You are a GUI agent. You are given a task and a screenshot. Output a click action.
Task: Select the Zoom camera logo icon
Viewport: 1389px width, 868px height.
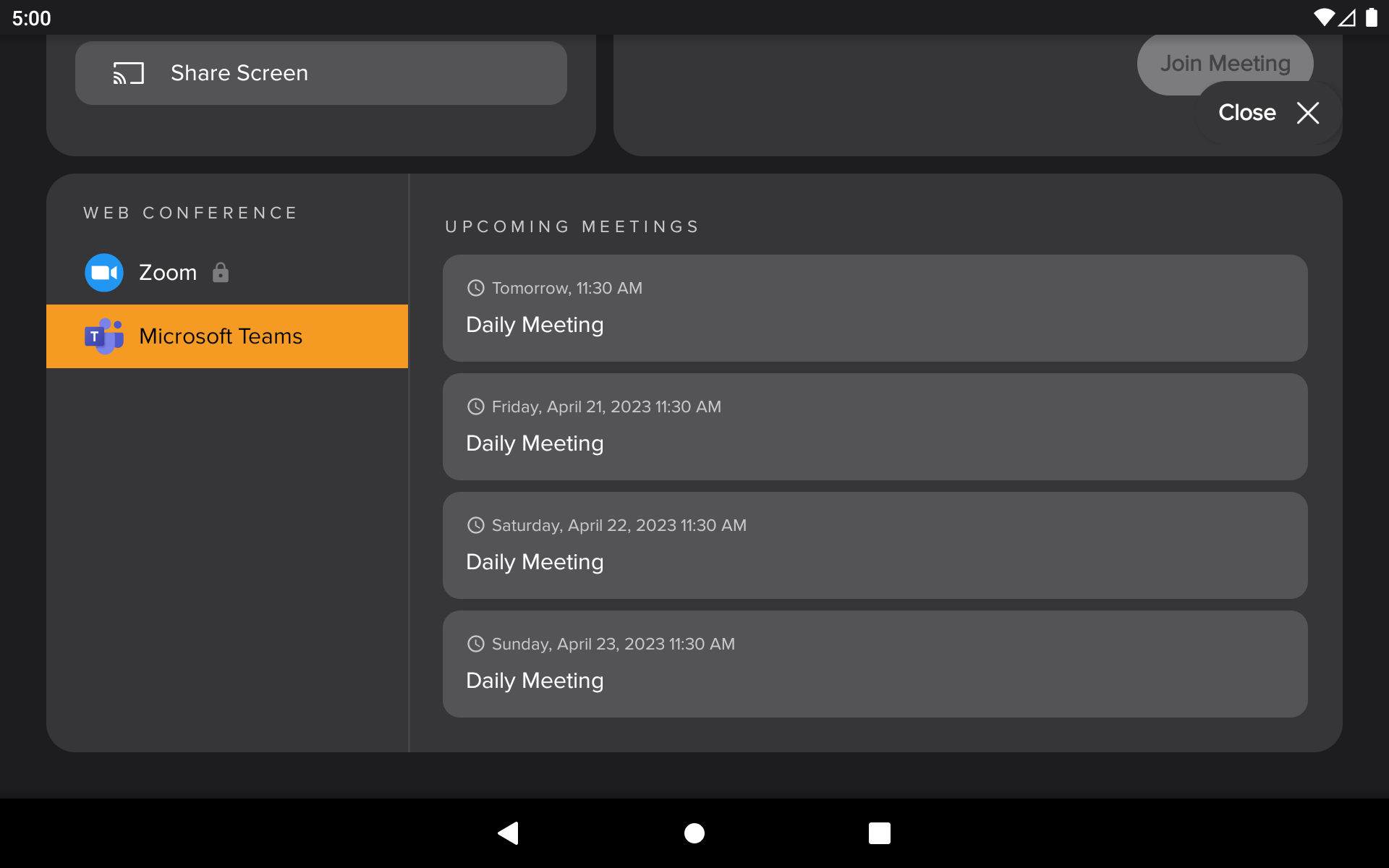(104, 273)
